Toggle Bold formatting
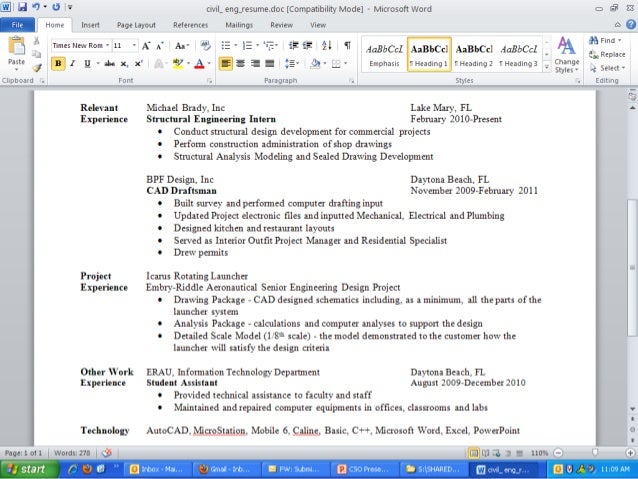Image resolution: width=638 pixels, height=479 pixels. [58, 63]
